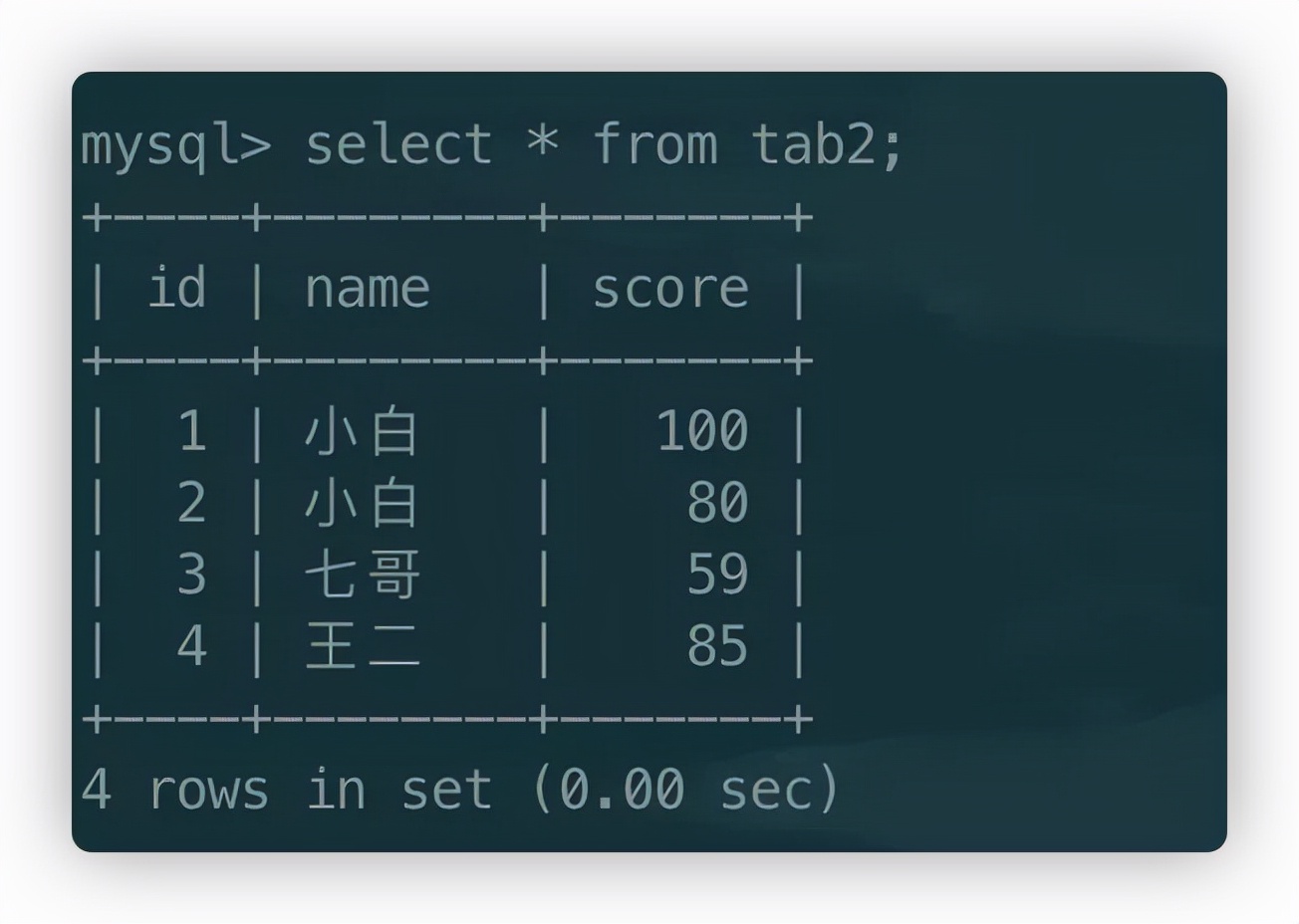Click the score column header
Image resolution: width=1299 pixels, height=924 pixels.
click(x=669, y=289)
